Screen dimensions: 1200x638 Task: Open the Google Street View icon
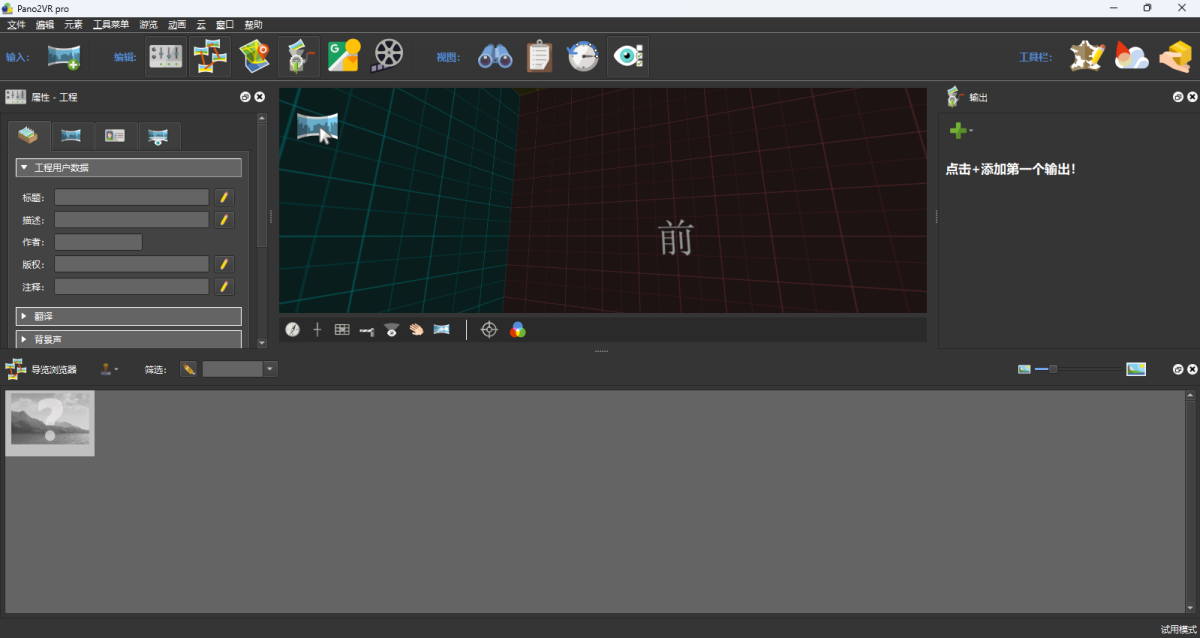343,57
